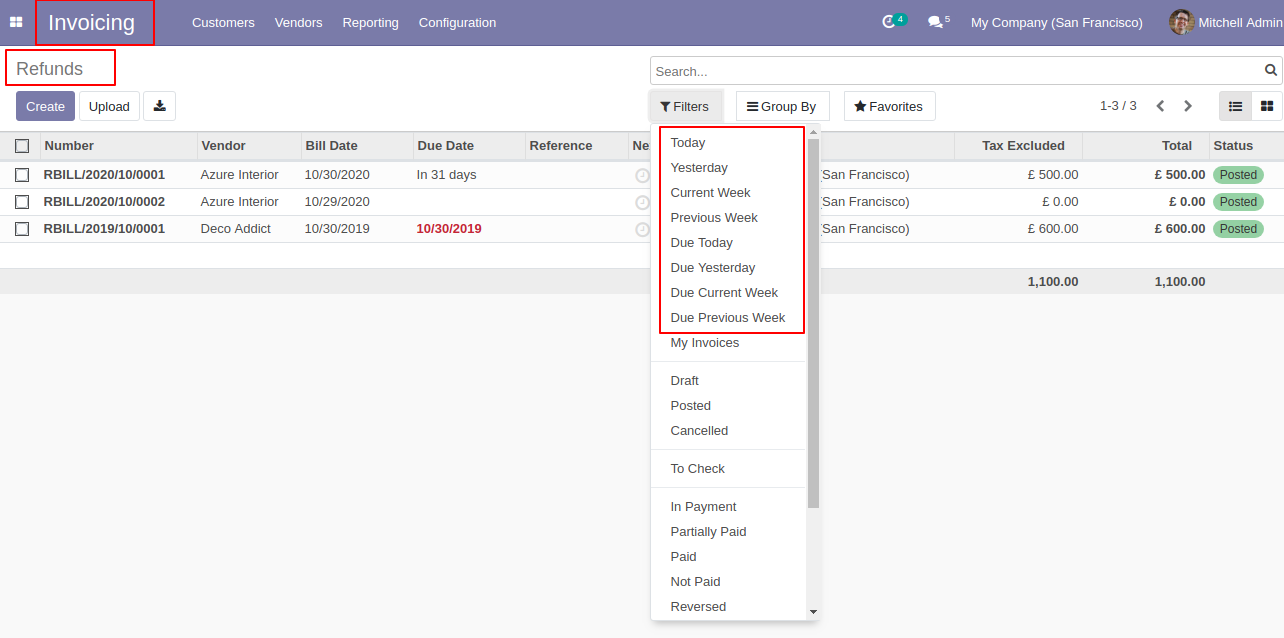The width and height of the screenshot is (1284, 638).
Task: Check the RBILL/2019/10/0001 row checkbox
Action: [x=22, y=229]
